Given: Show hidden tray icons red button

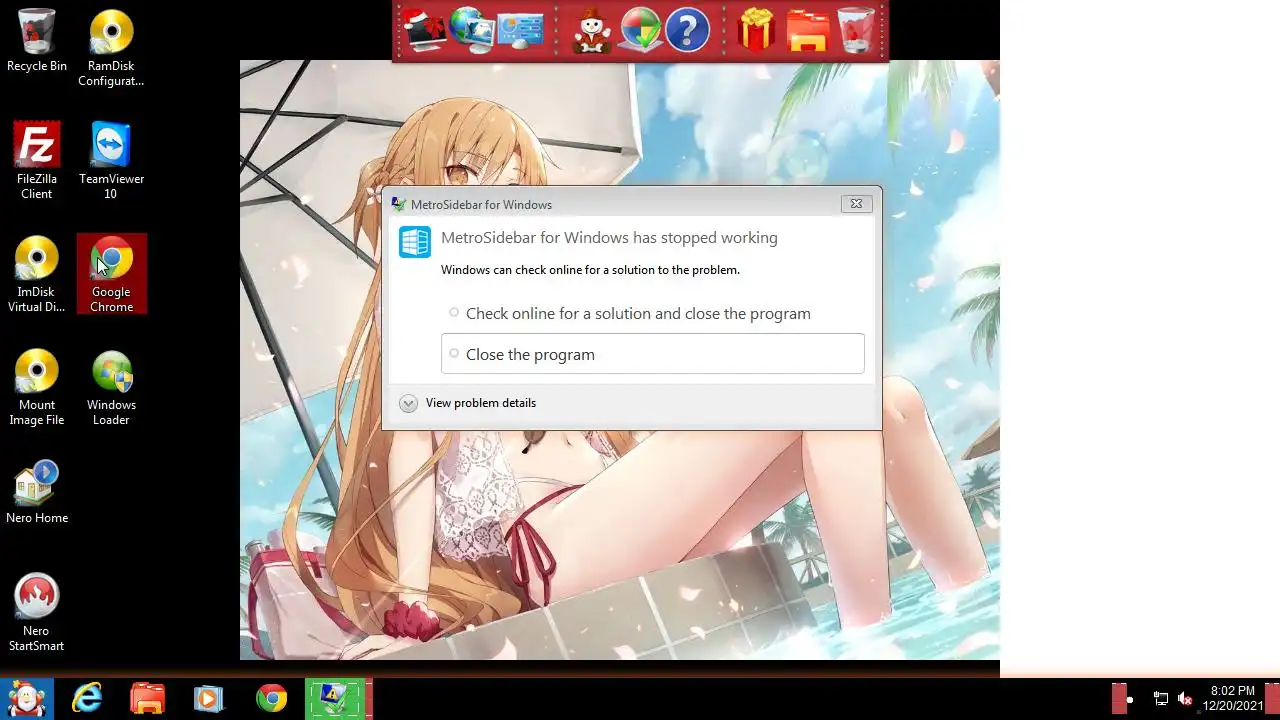Looking at the screenshot, I should pos(1120,699).
